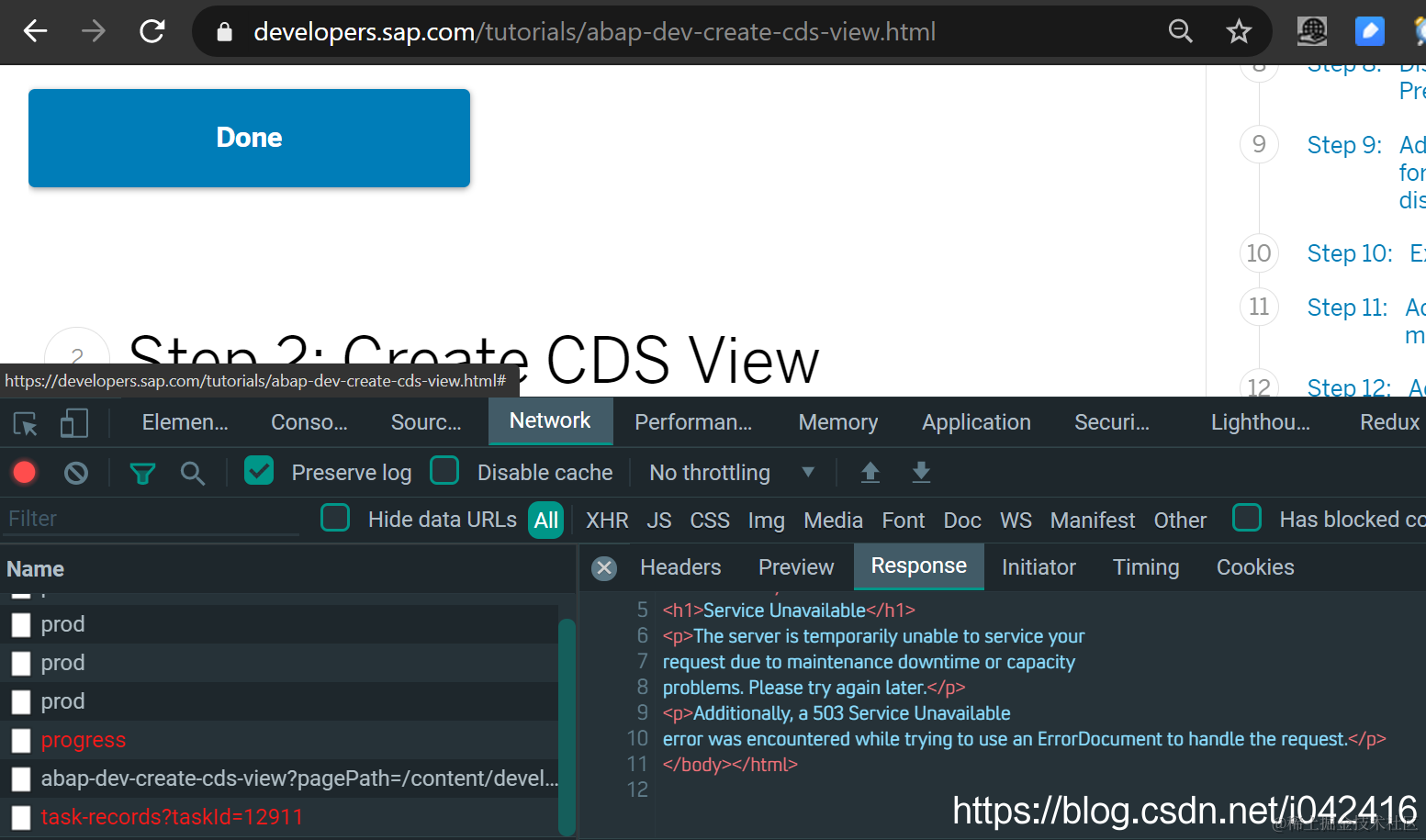Enable Disable cache checkbox
The width and height of the screenshot is (1426, 840).
pos(444,471)
